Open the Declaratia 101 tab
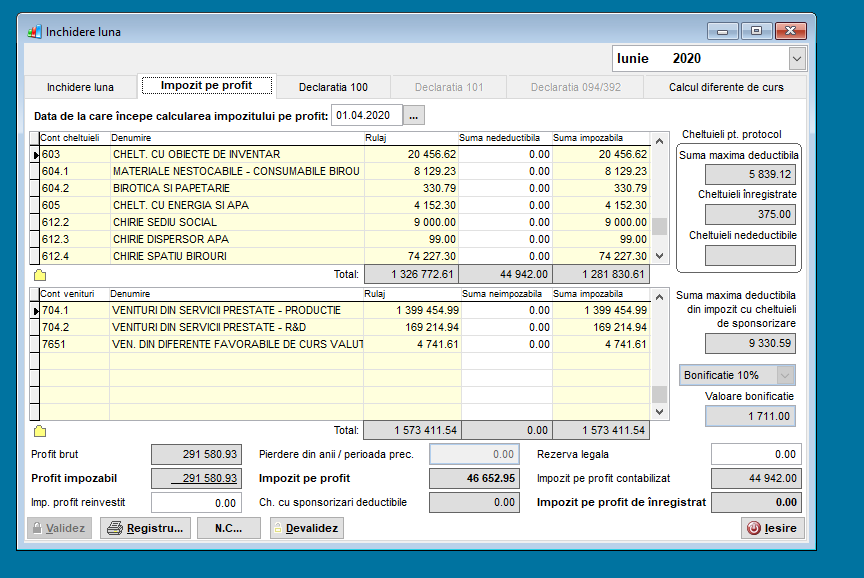The width and height of the screenshot is (864, 578). click(x=449, y=87)
